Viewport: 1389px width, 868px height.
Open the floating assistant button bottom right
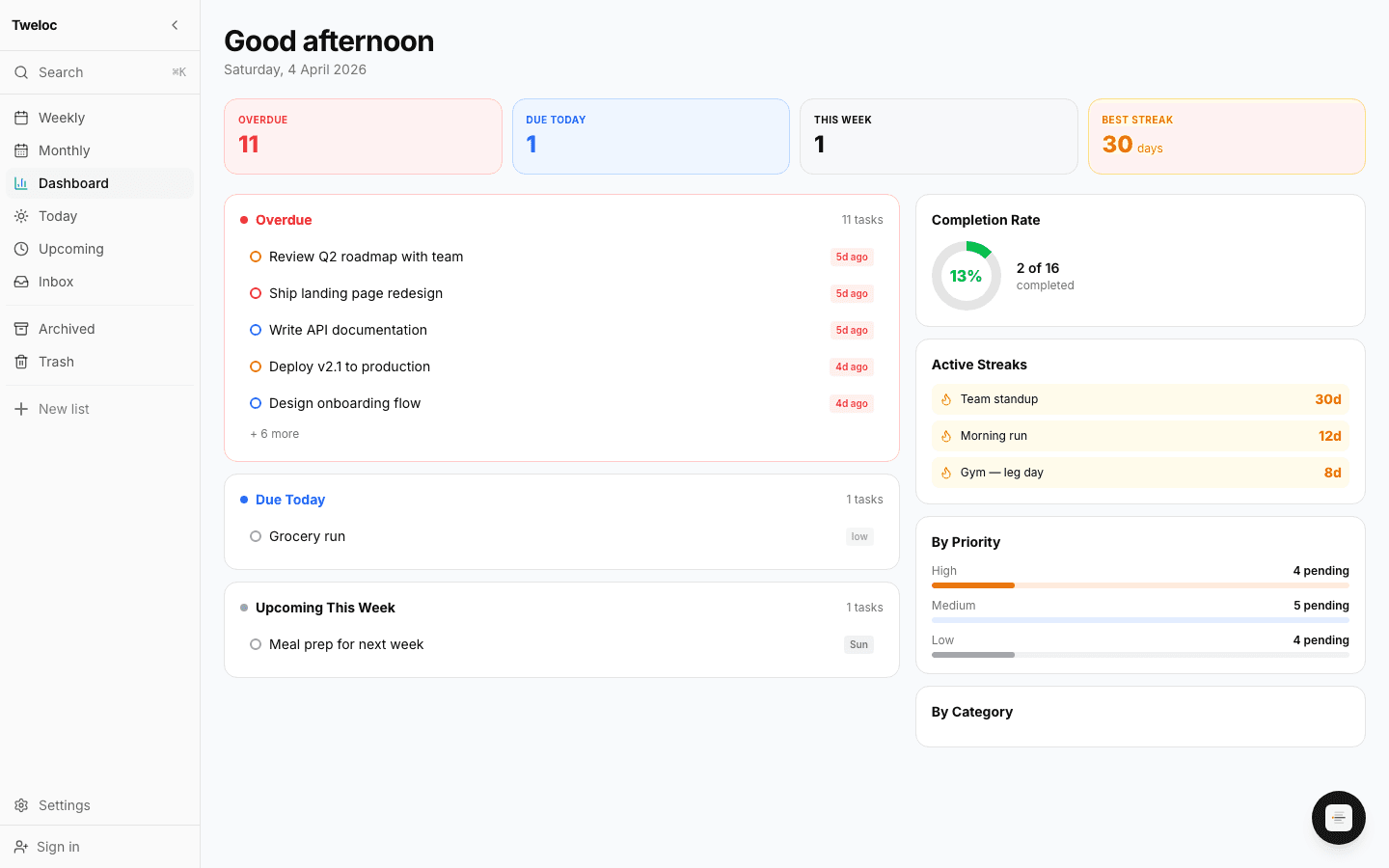click(x=1339, y=818)
